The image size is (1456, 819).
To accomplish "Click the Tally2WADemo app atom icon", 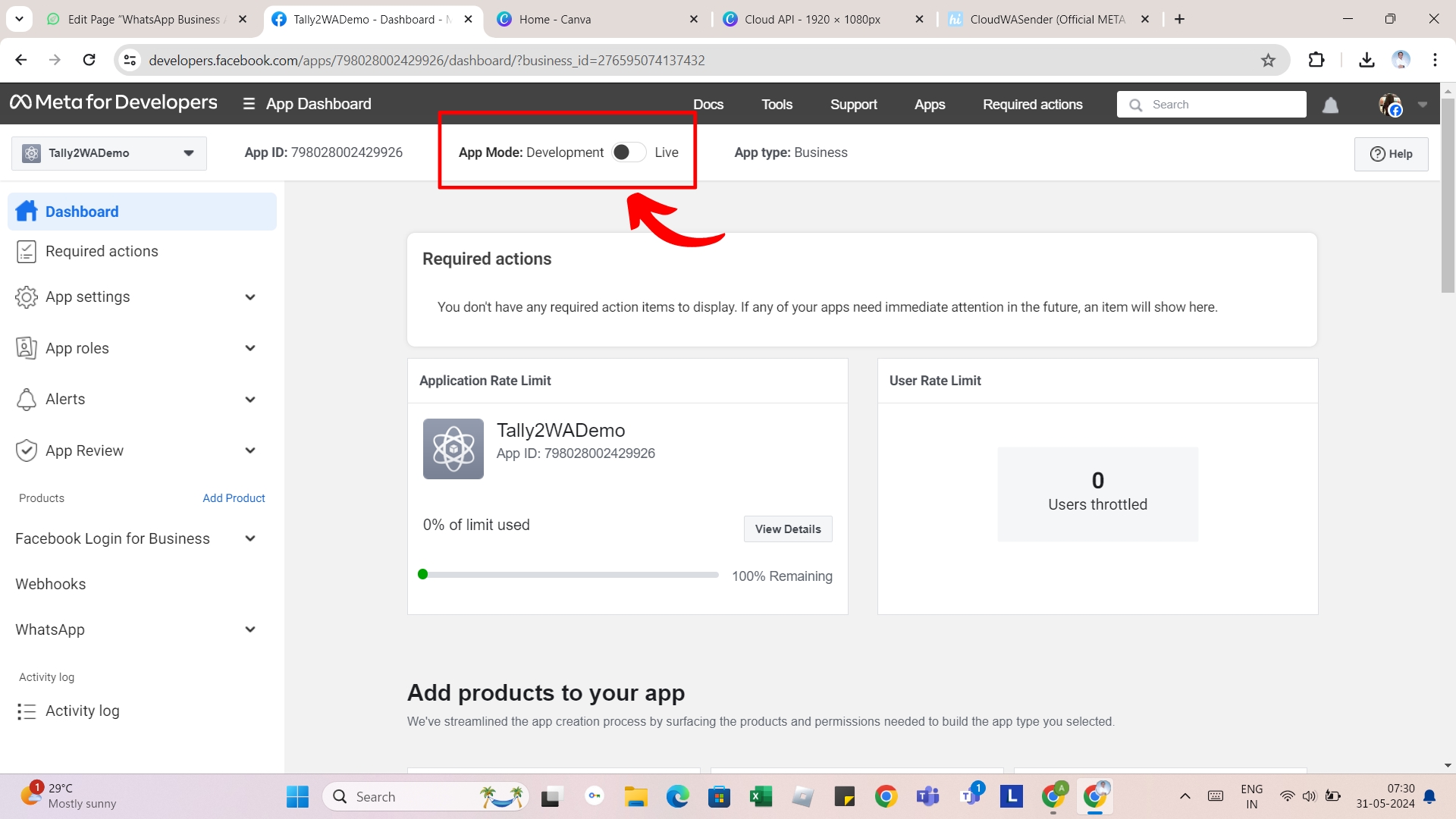I will [x=453, y=449].
